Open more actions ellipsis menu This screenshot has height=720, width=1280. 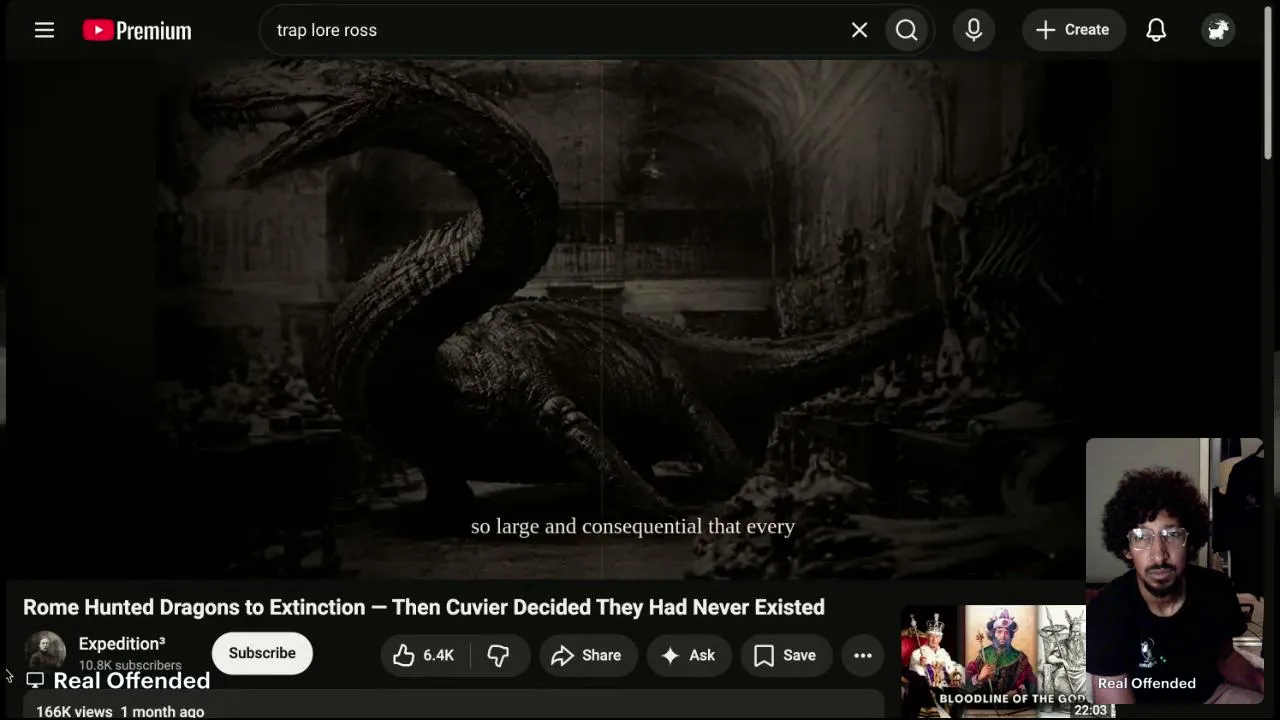[863, 655]
